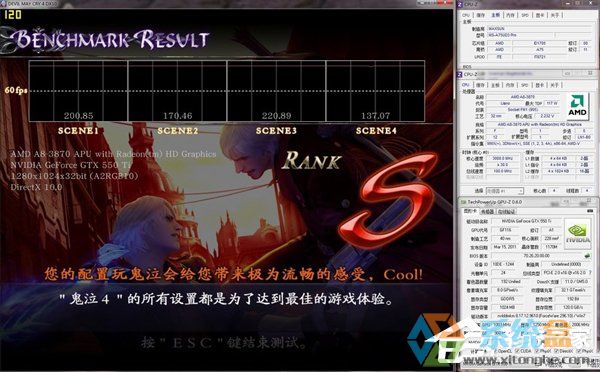Open the validation tab in GPU-Z

[506, 211]
